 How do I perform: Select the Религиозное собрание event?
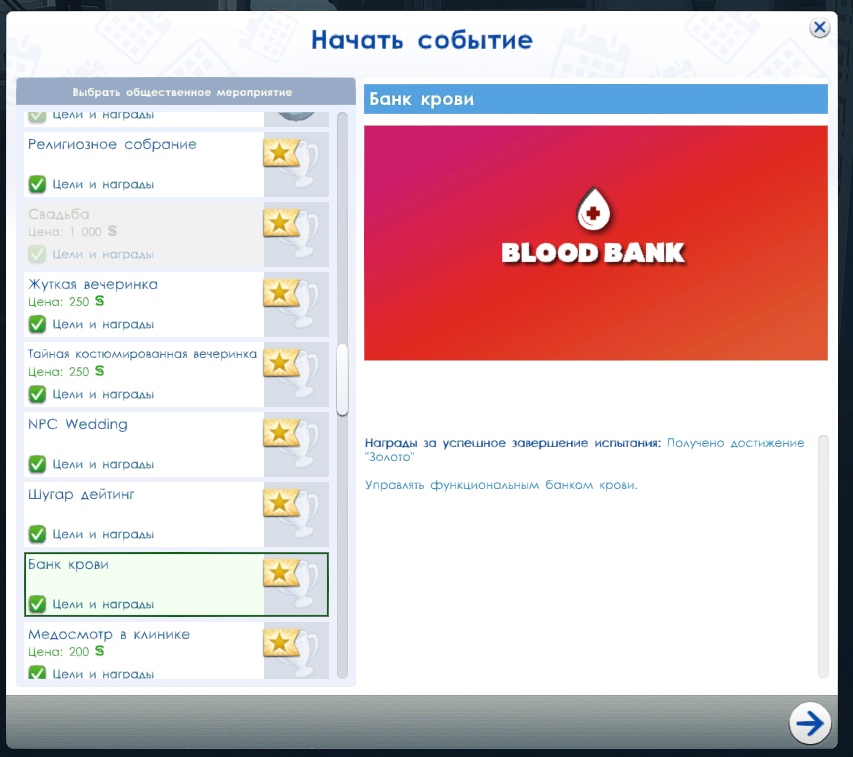click(176, 164)
